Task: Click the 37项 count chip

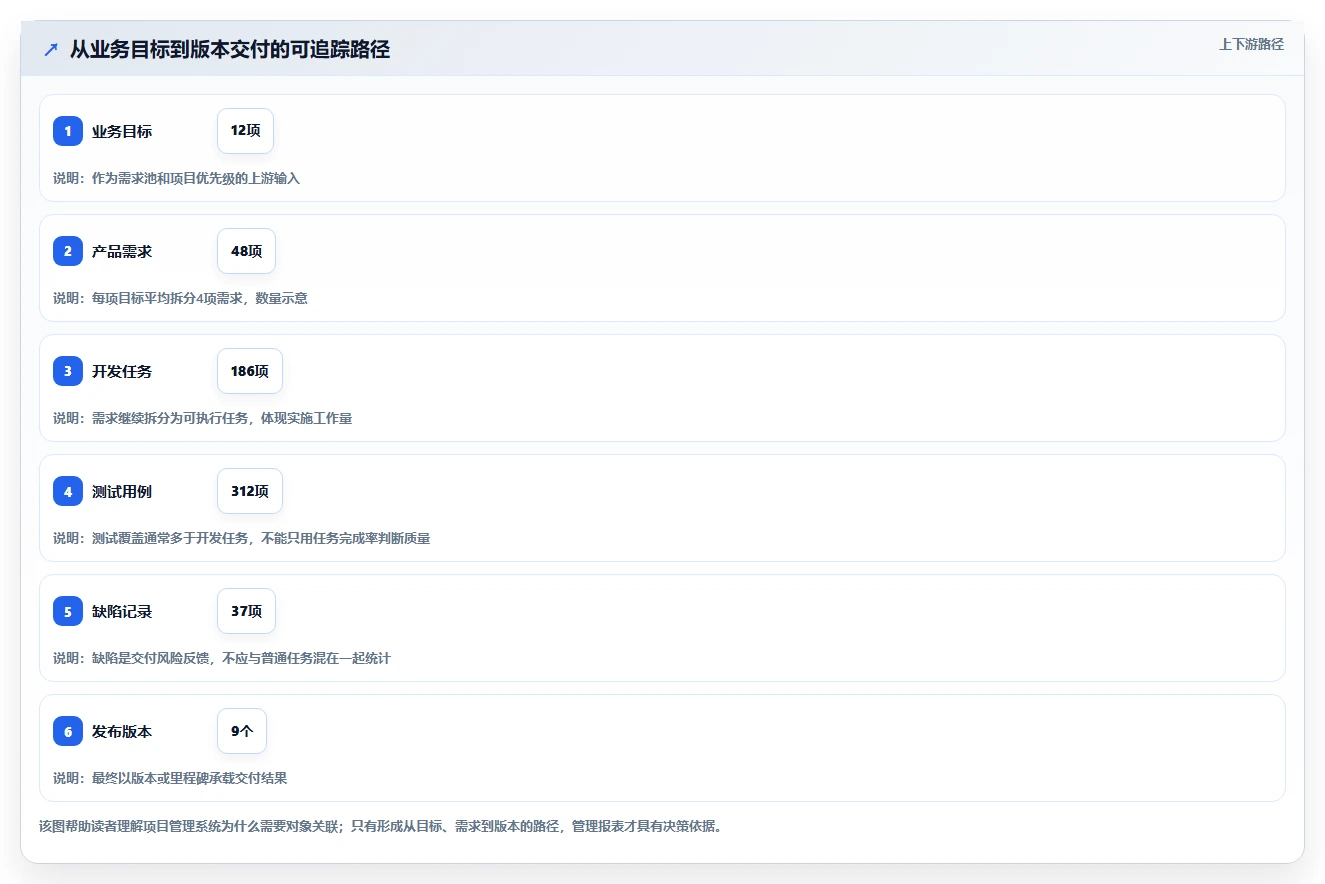Action: tap(246, 611)
